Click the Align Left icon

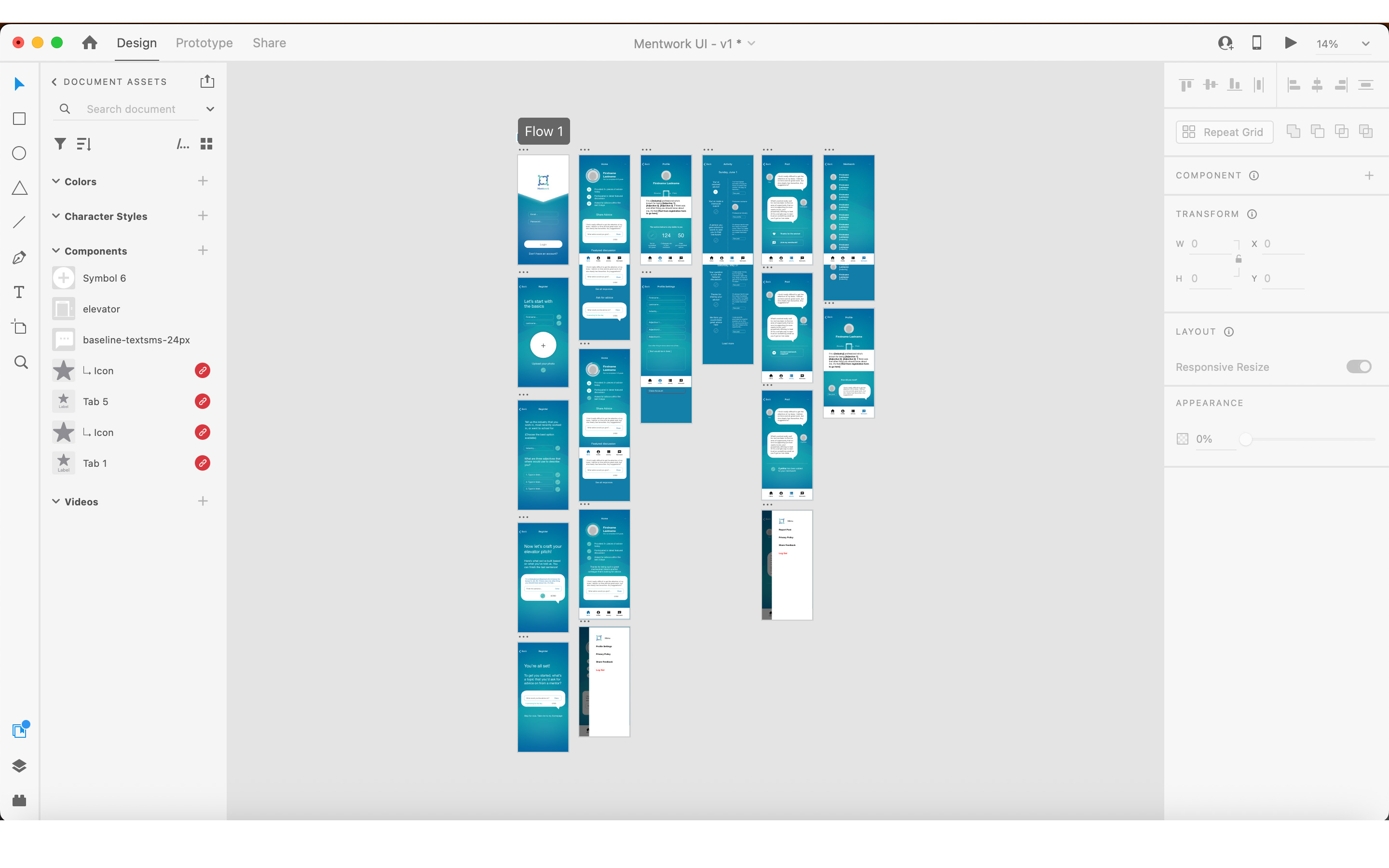pyautogui.click(x=1294, y=85)
